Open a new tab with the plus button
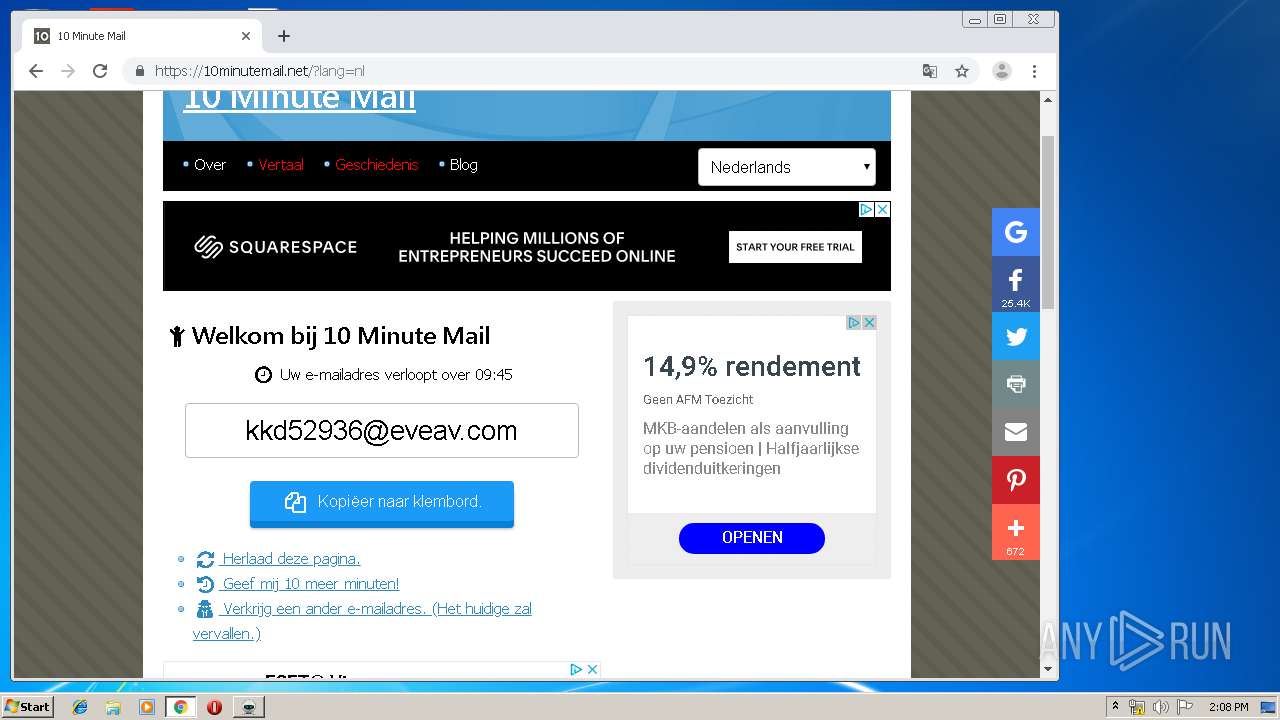1280x720 pixels. tap(284, 36)
